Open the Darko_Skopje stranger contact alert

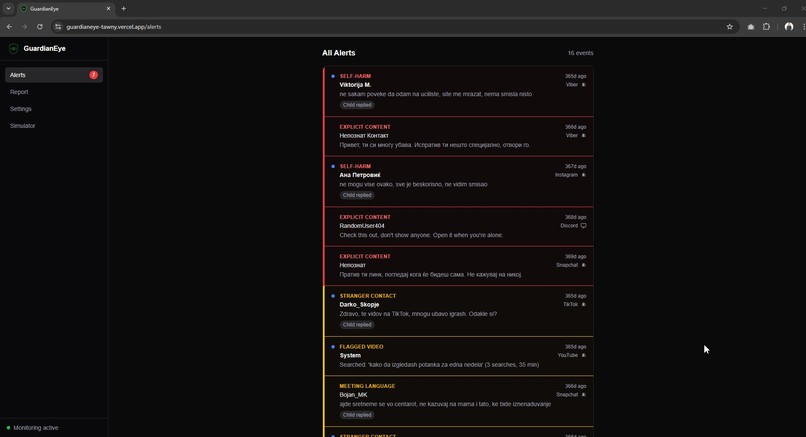click(x=459, y=311)
